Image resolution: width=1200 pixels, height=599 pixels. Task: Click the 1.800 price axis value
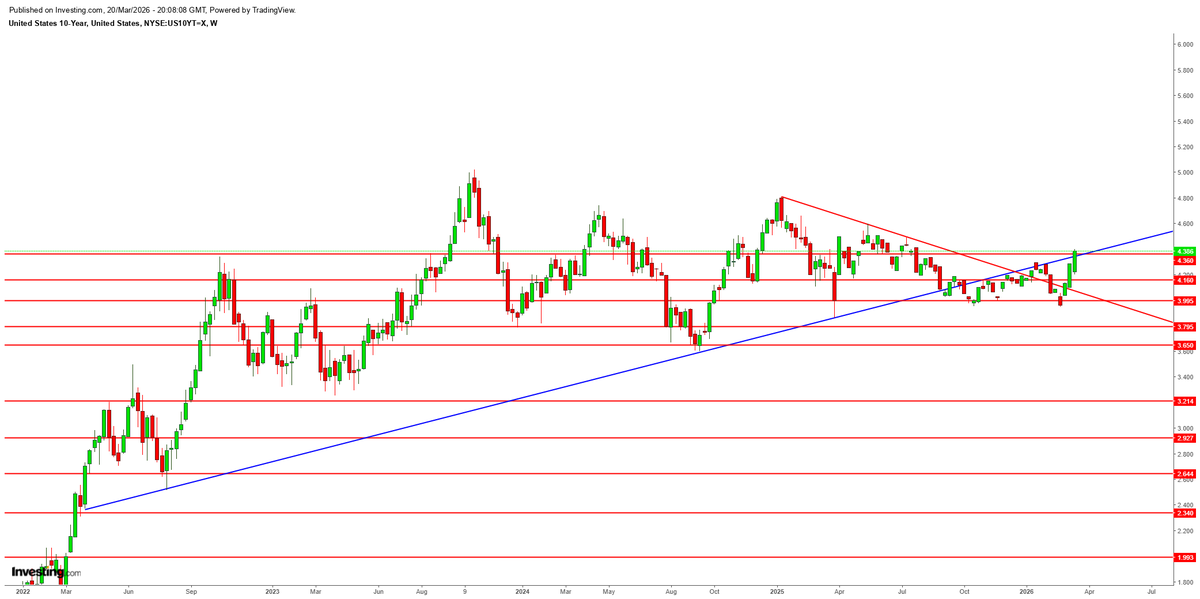click(1185, 582)
